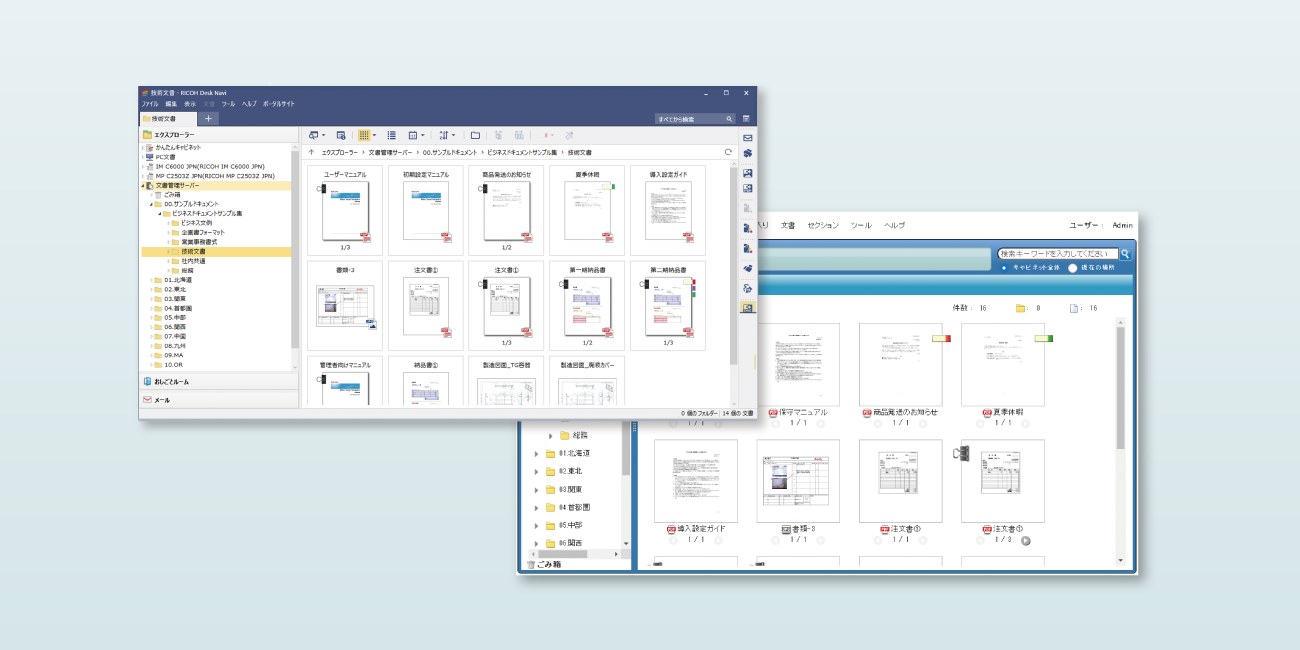Select the 現在の場所 radio button
This screenshot has height=650, width=1300.
[x=1073, y=268]
